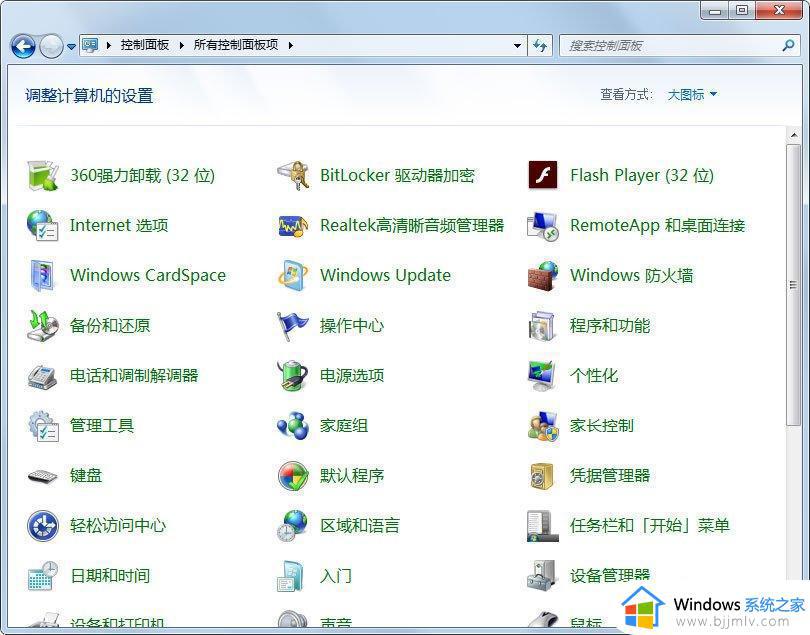The image size is (810, 635).
Task: Open the 键盘 text link
Action: coord(86,475)
